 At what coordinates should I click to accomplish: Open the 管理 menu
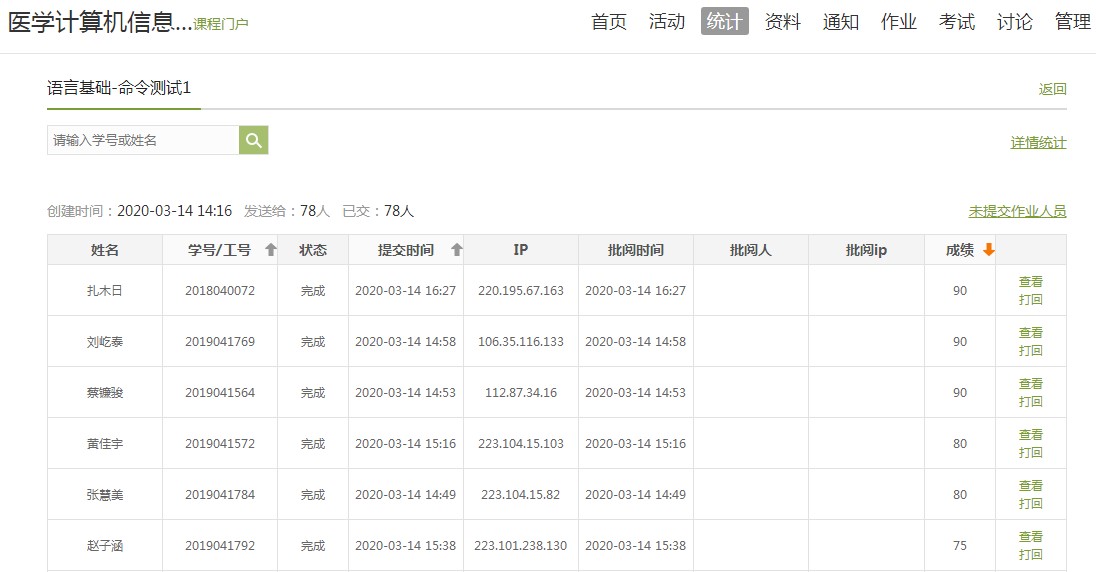point(1073,22)
